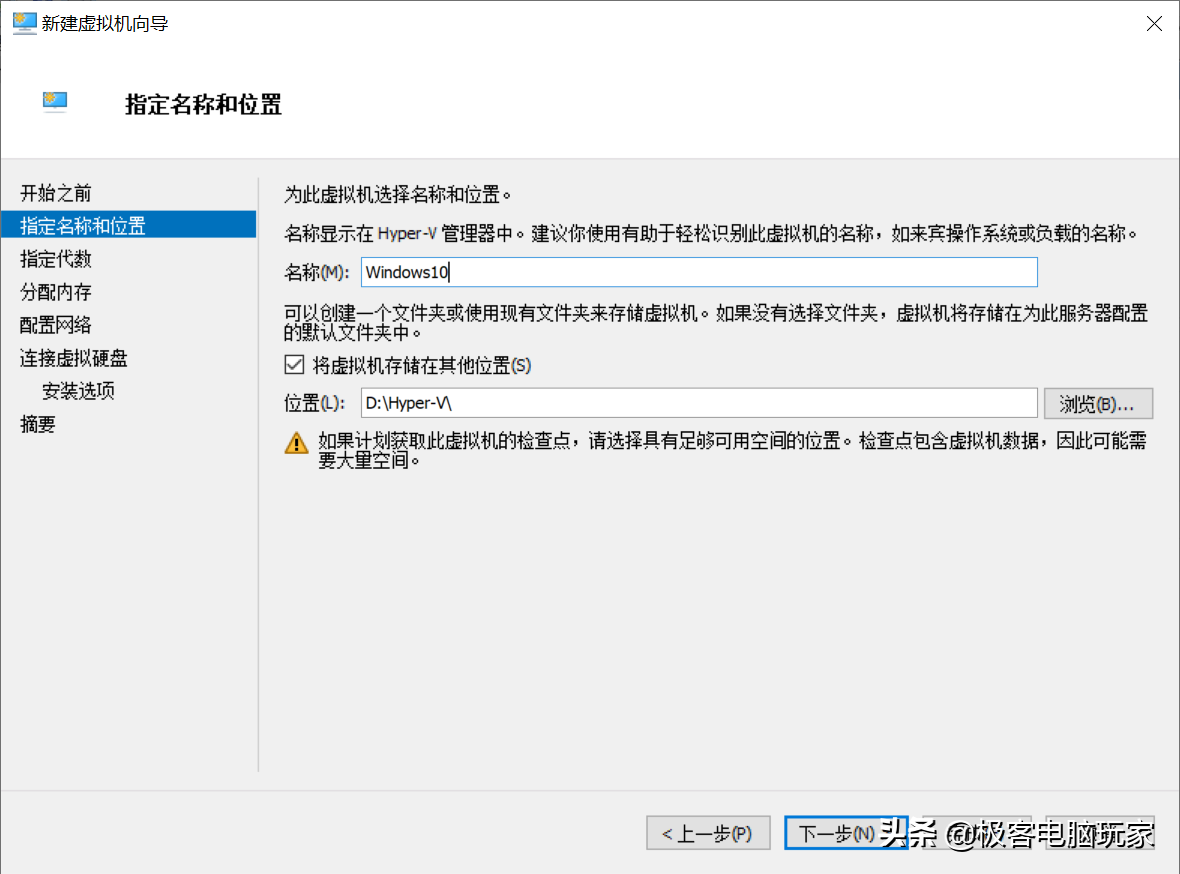Viewport: 1180px width, 874px height.
Task: Open the 安装选项 sub-step
Action: 78,391
